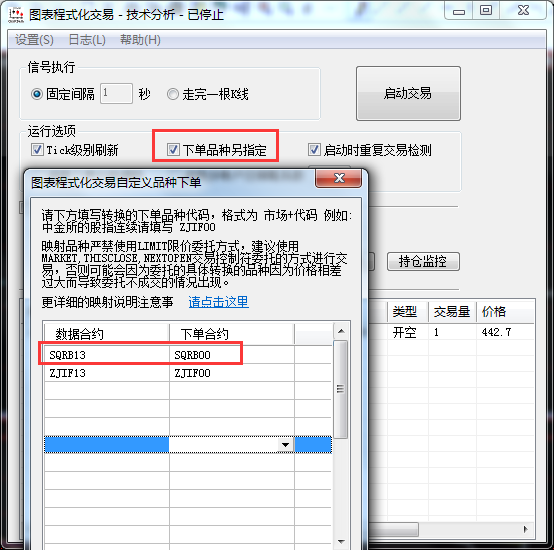Screen dimensions: 554x550
Task: Click the application icon in title bar
Action: pyautogui.click(x=16, y=14)
